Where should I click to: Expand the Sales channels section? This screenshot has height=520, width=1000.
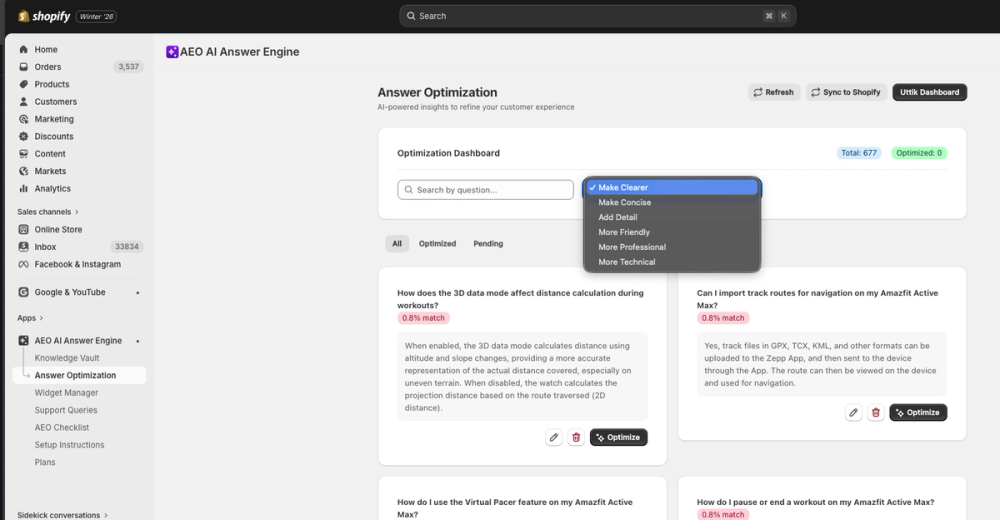(x=48, y=212)
